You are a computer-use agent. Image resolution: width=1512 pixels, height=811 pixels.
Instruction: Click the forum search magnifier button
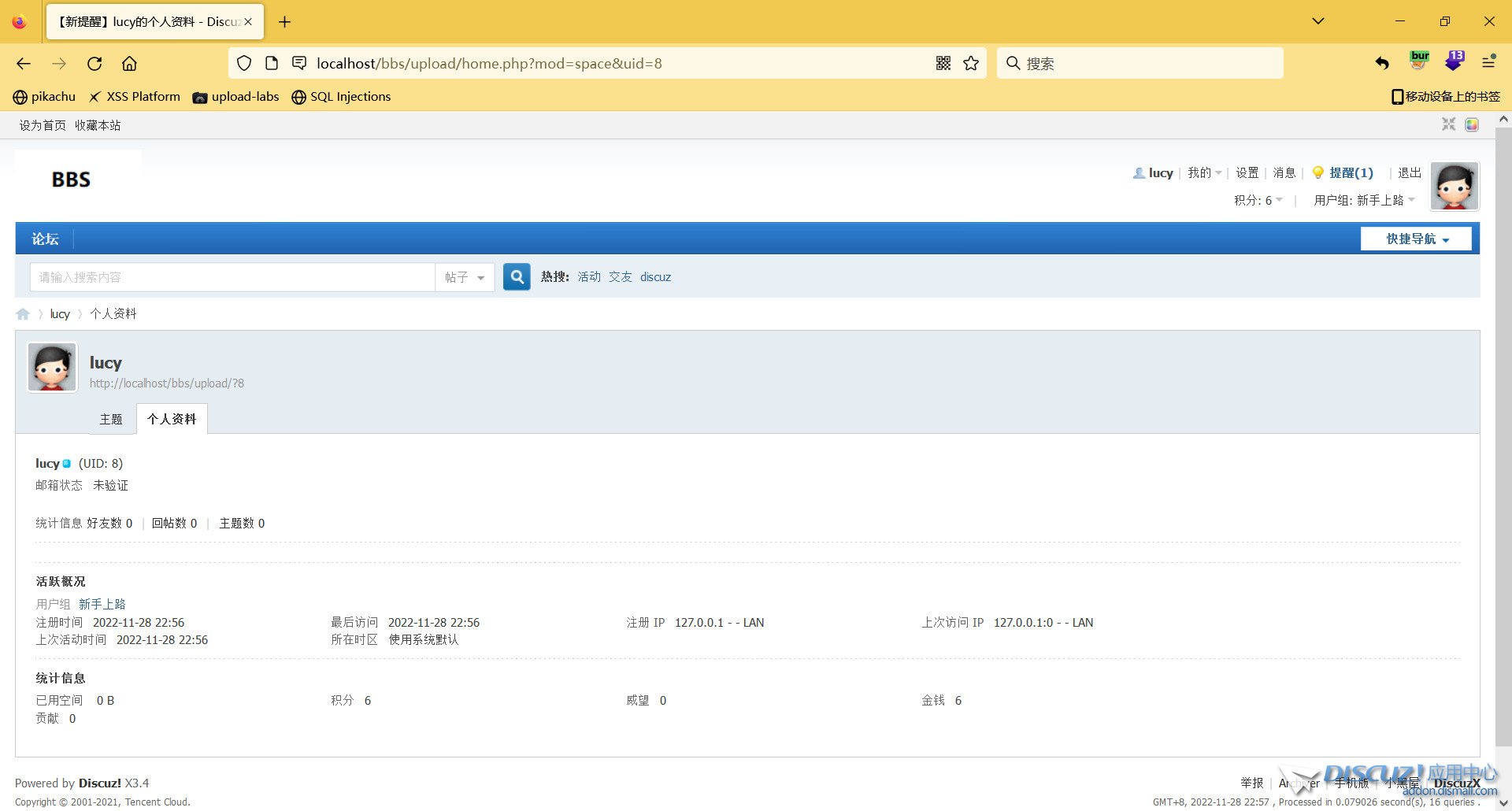pos(517,277)
